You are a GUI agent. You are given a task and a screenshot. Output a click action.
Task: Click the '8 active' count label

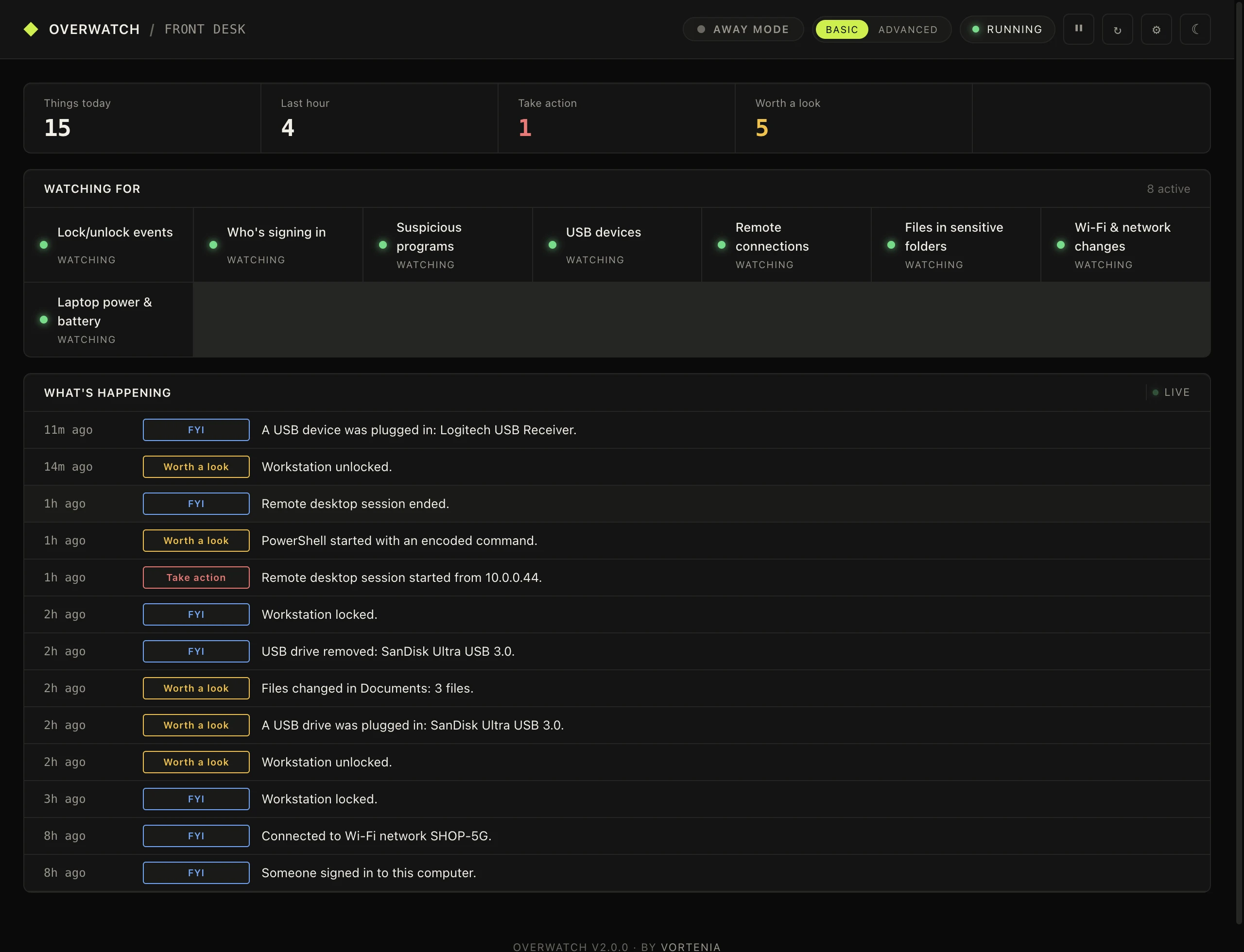click(1168, 188)
